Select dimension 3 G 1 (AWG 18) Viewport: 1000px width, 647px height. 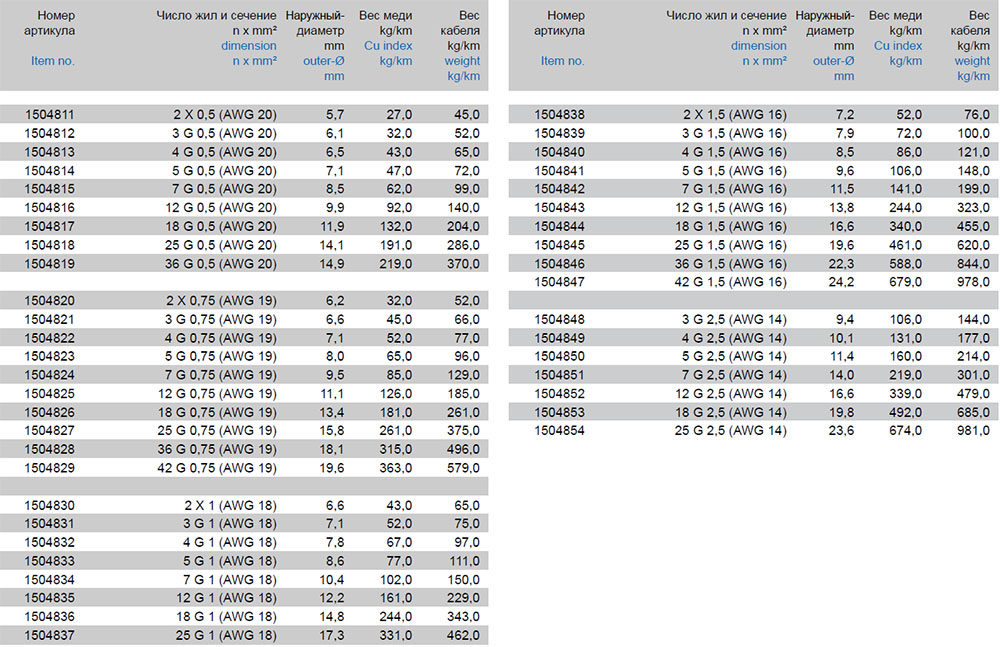pyautogui.click(x=230, y=524)
